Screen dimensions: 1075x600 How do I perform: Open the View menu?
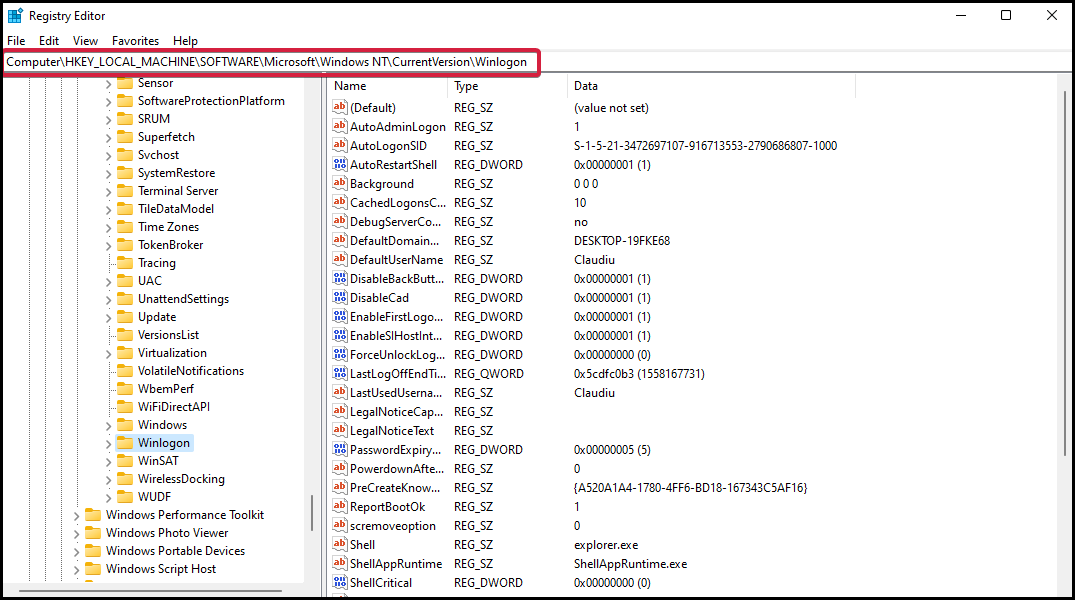[x=86, y=41]
